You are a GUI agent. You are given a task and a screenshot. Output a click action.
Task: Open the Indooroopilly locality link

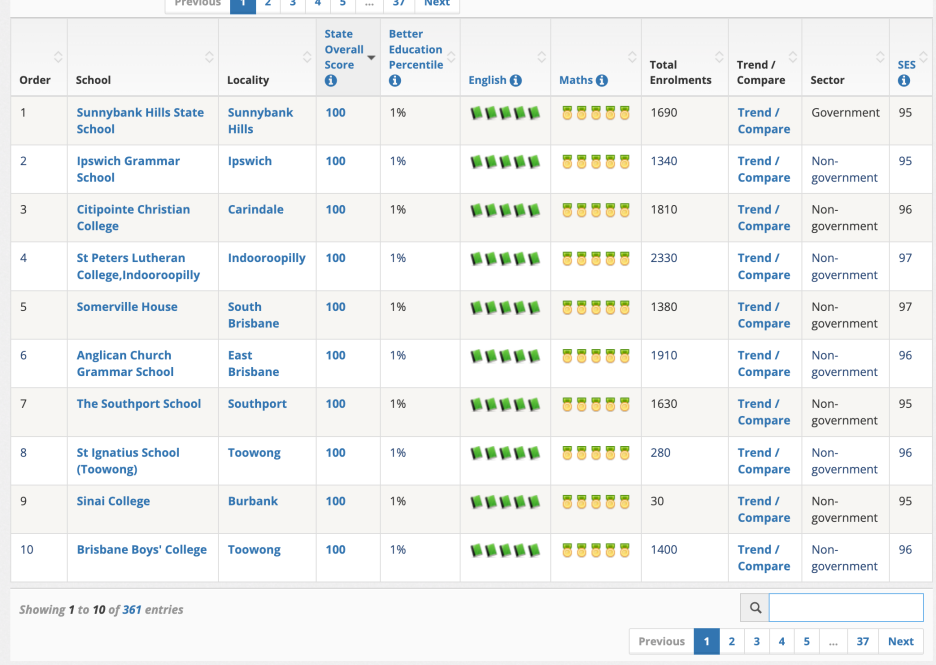tap(266, 258)
